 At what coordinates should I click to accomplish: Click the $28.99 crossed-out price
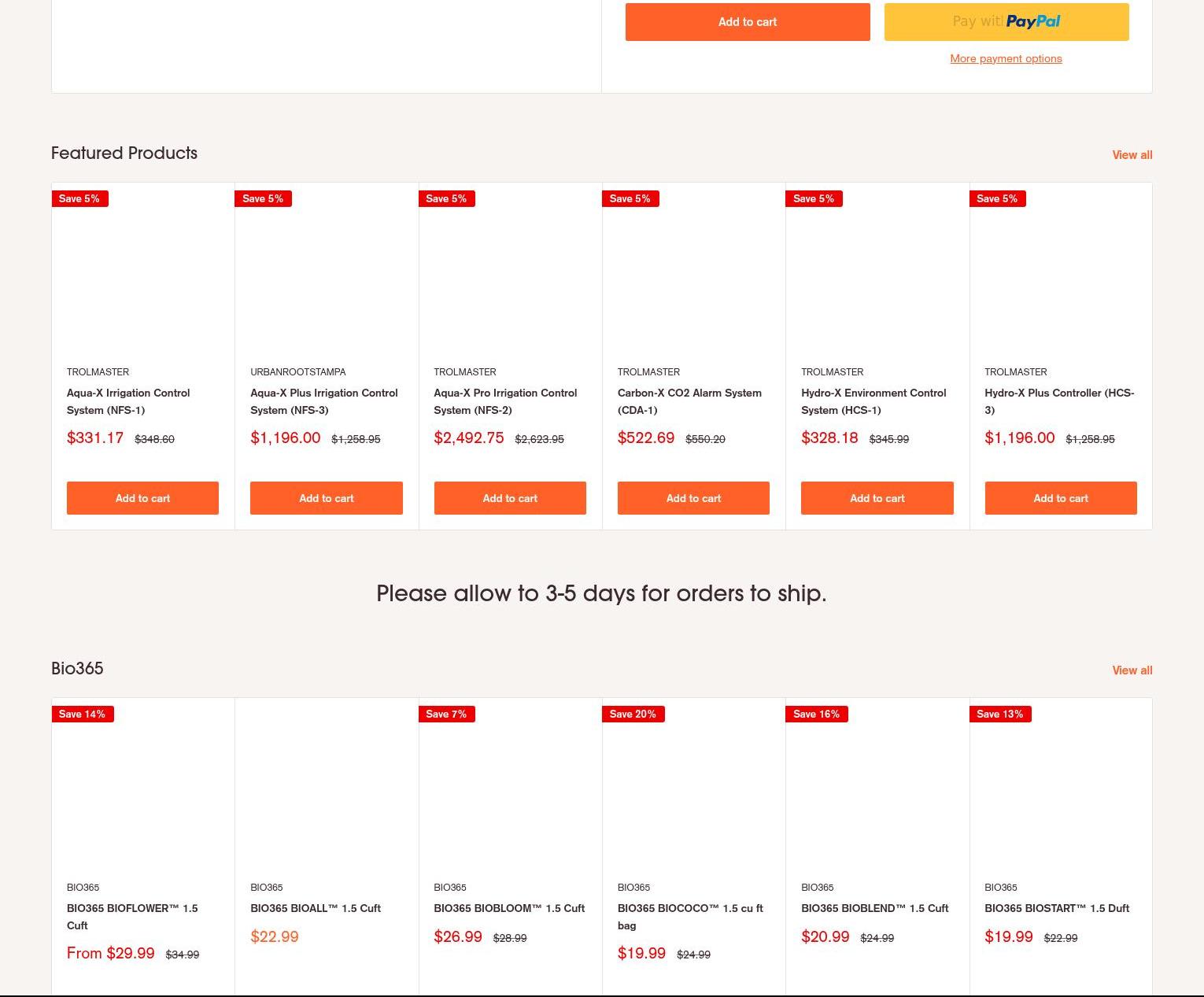[510, 938]
